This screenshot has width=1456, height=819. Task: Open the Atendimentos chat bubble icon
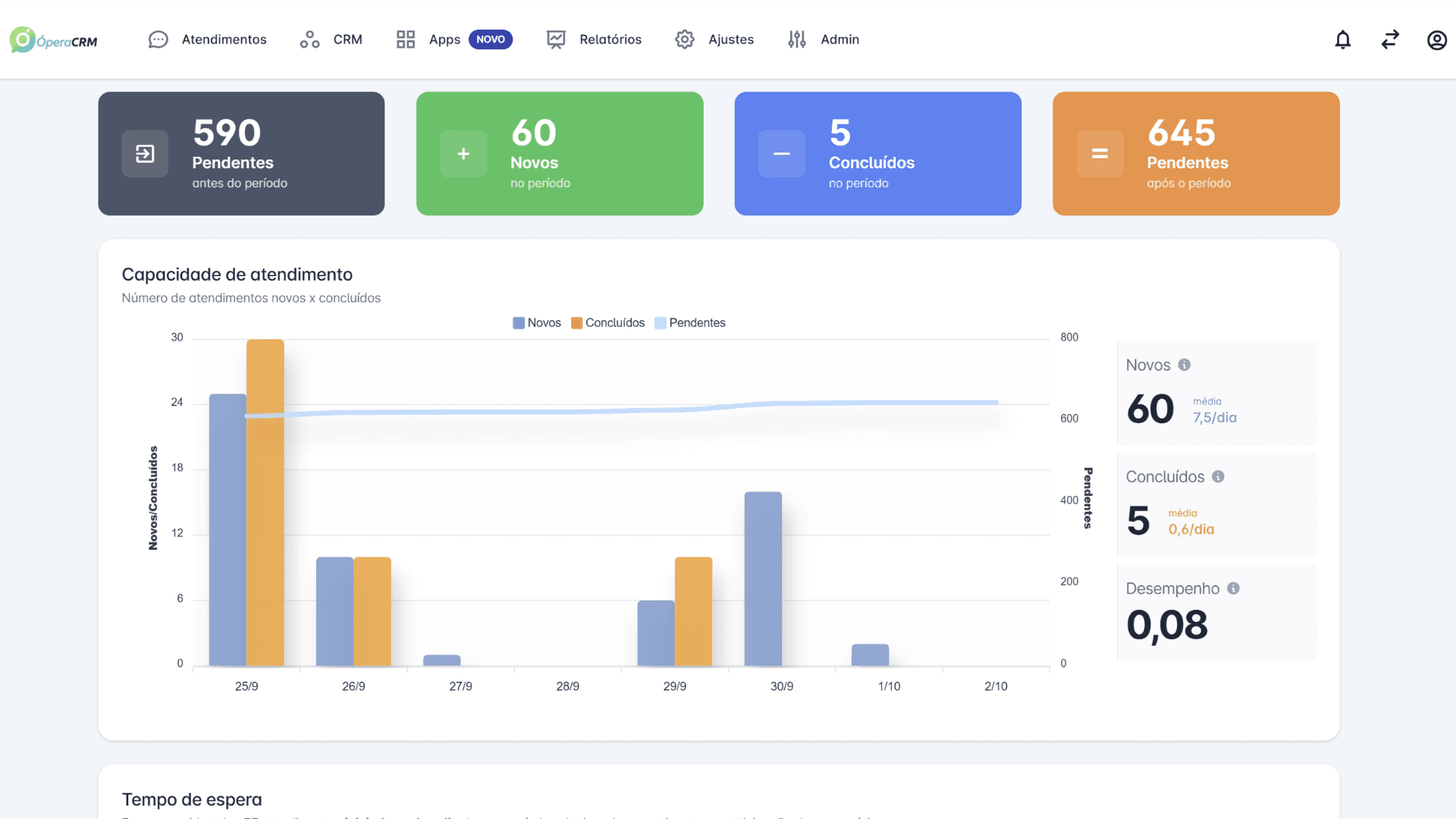pos(158,39)
